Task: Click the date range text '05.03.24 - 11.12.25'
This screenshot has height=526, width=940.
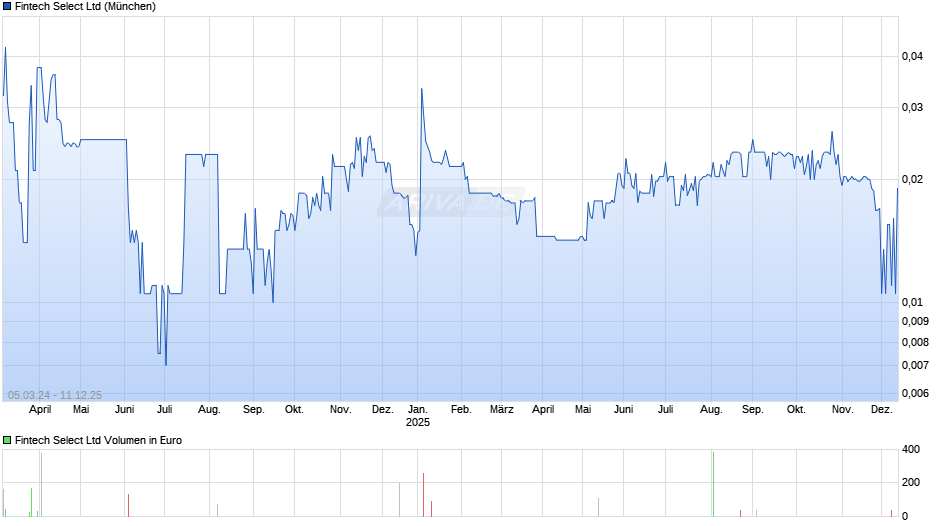Action: coord(55,395)
